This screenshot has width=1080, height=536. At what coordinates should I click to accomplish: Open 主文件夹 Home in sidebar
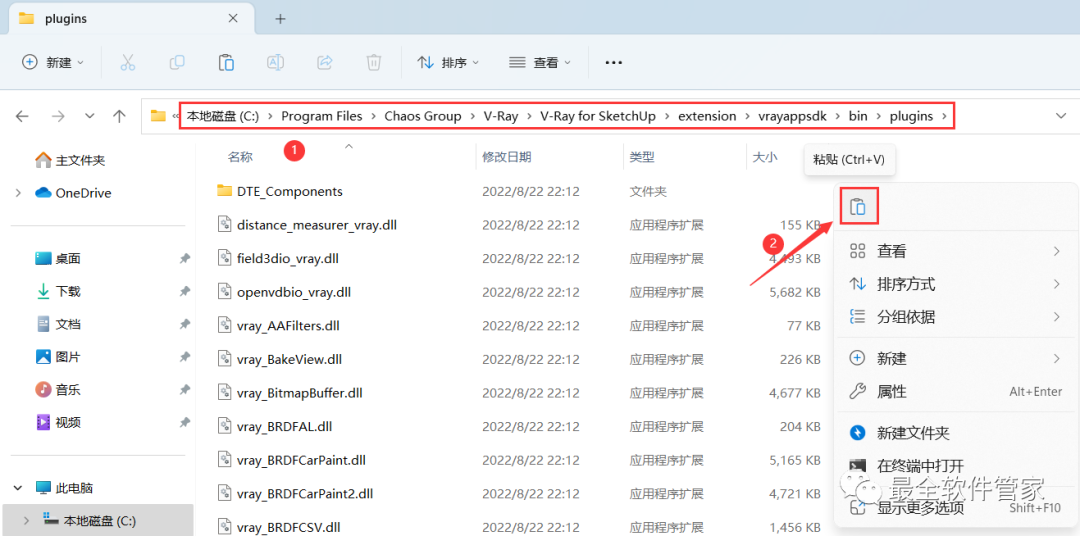[70, 160]
